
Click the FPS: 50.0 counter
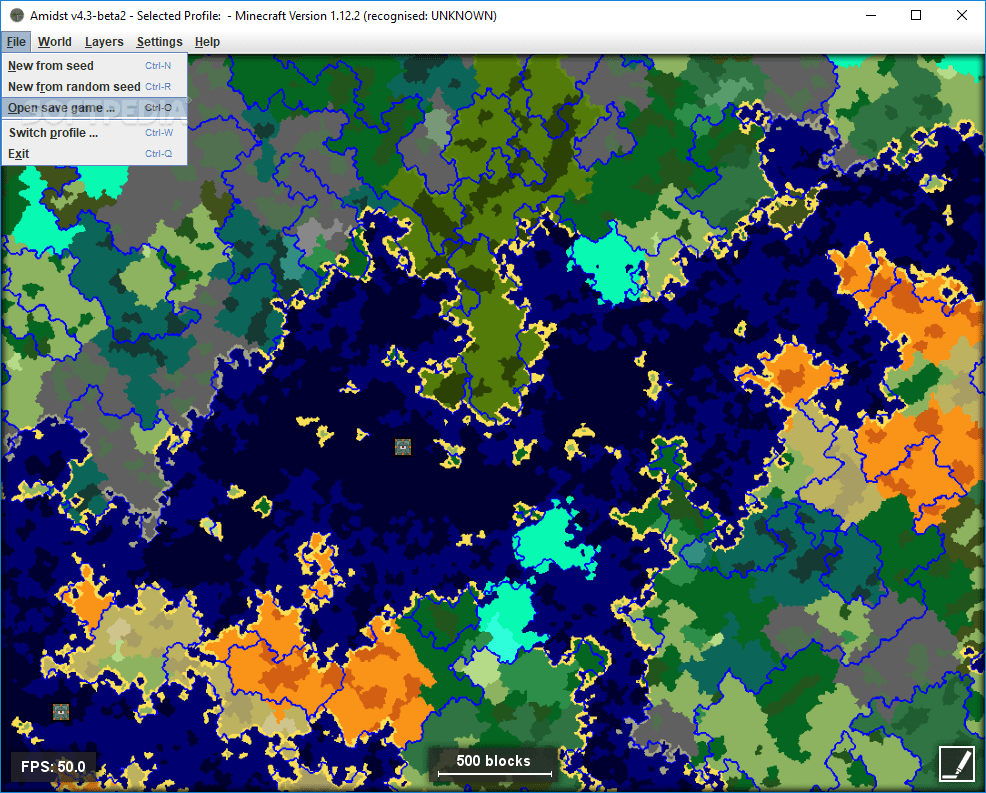53,767
